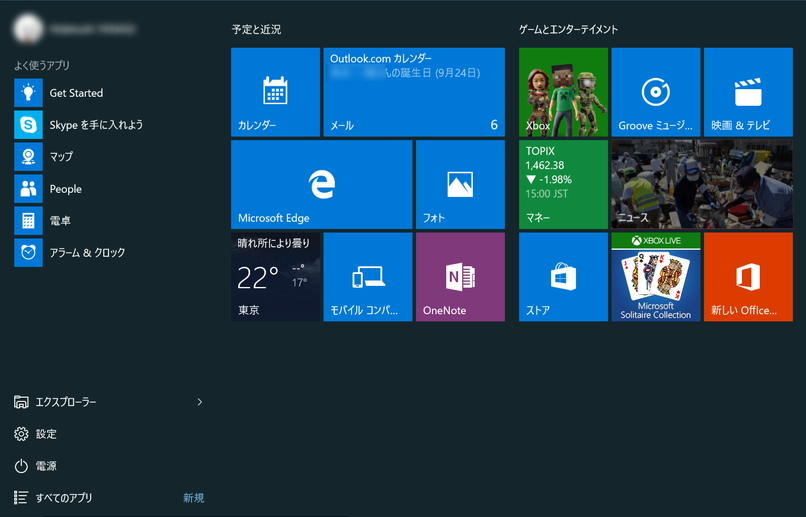Click the 電卓 calculator icon

(28, 220)
